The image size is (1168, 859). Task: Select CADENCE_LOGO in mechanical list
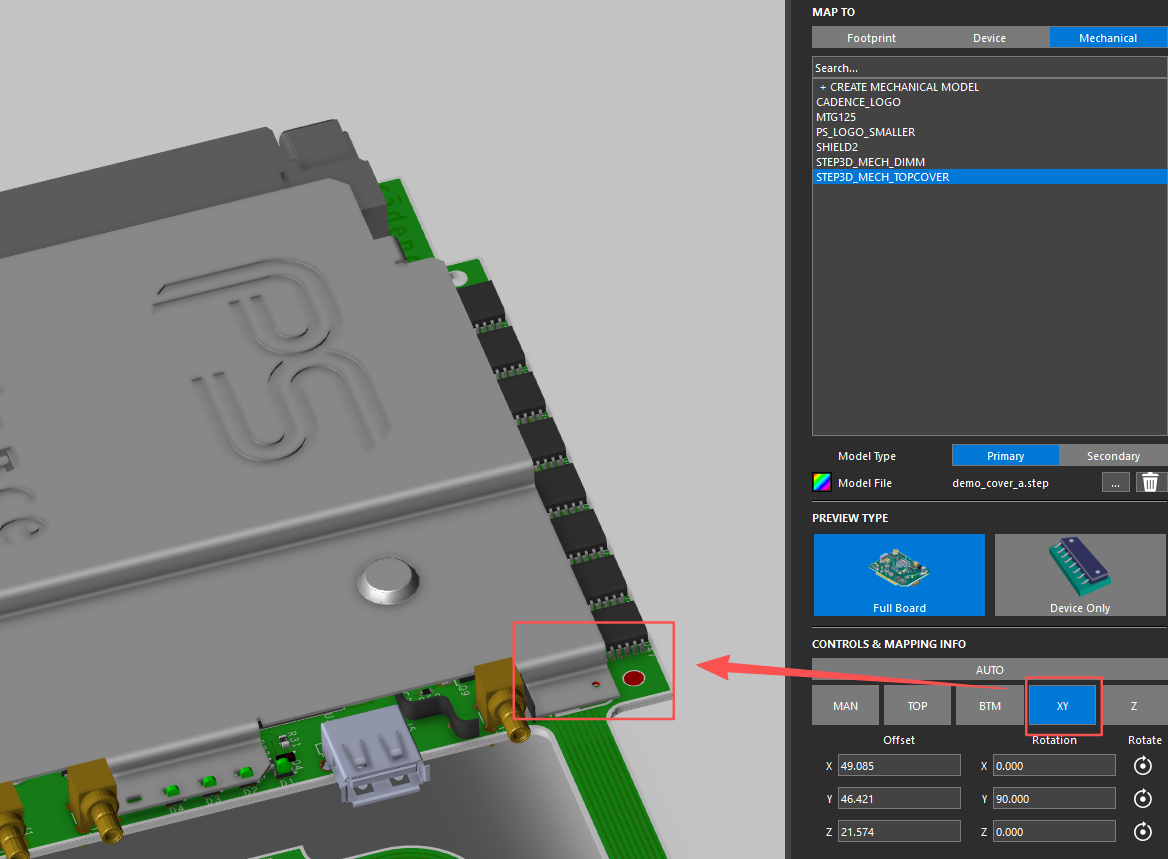coord(858,102)
